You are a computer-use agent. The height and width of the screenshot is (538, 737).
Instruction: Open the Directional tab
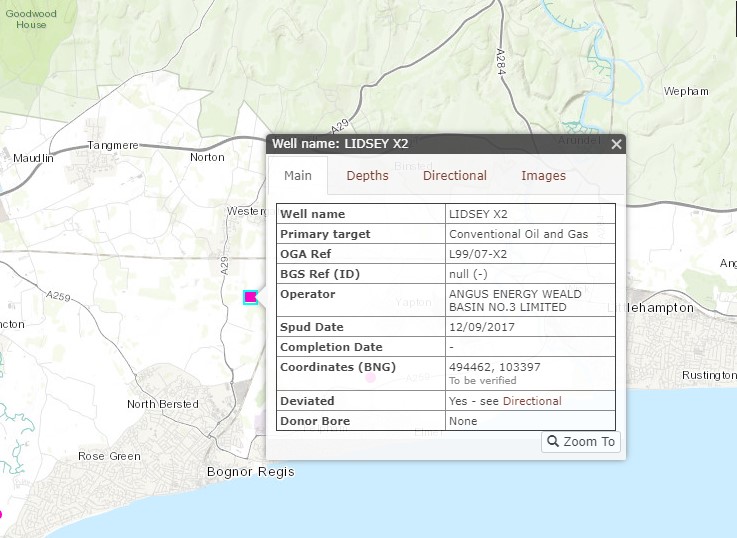tap(454, 176)
